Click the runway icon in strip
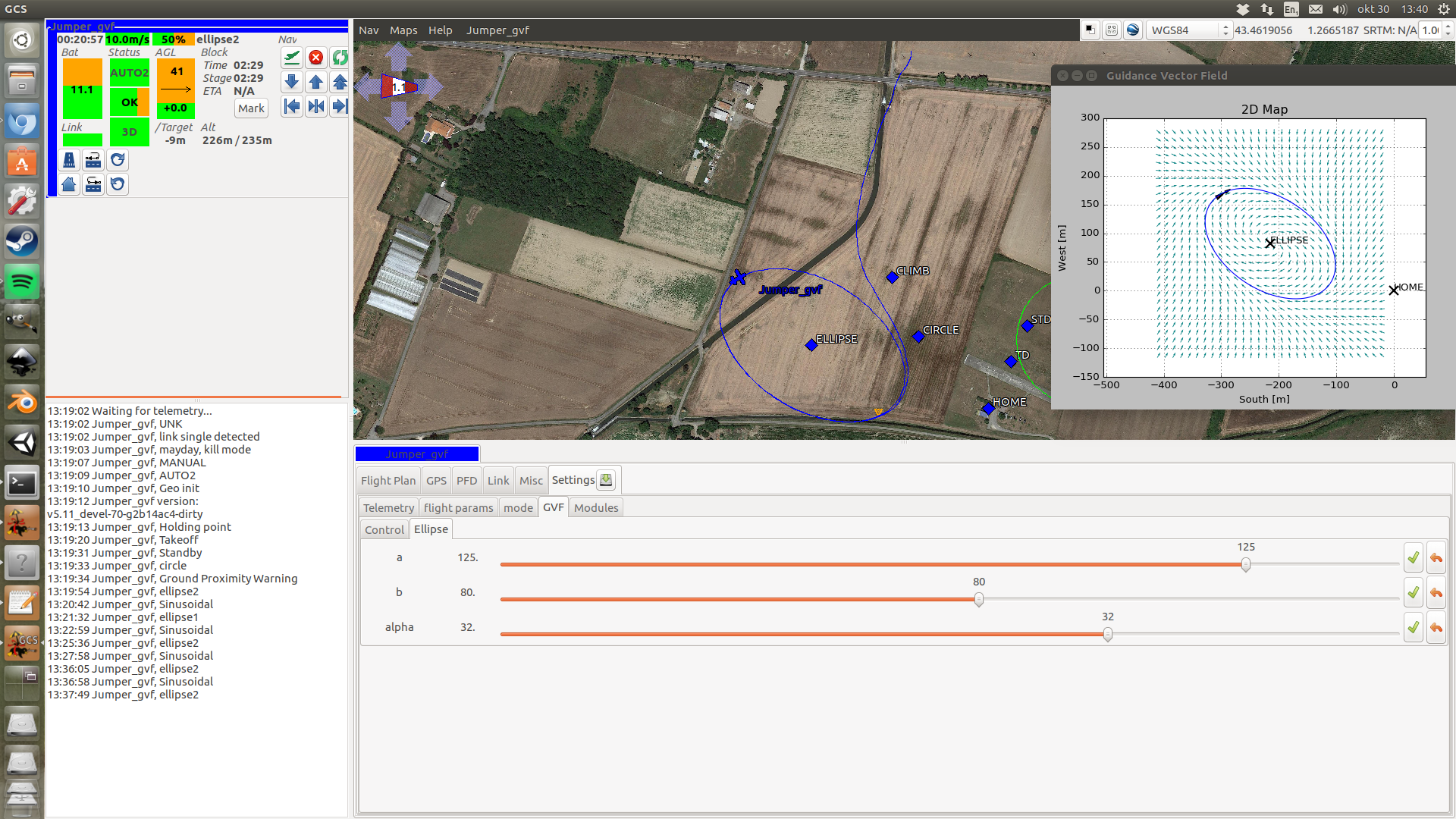This screenshot has width=1456, height=819. (x=69, y=160)
